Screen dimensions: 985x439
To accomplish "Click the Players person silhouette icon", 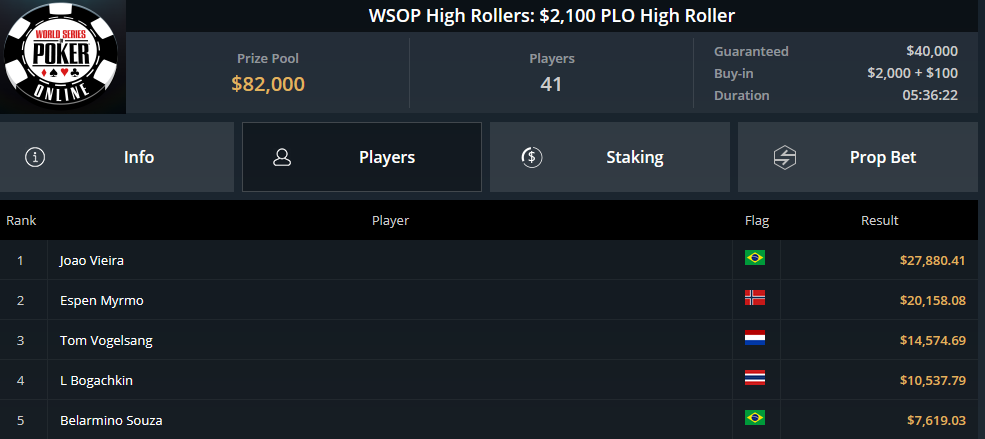I will tap(282, 157).
